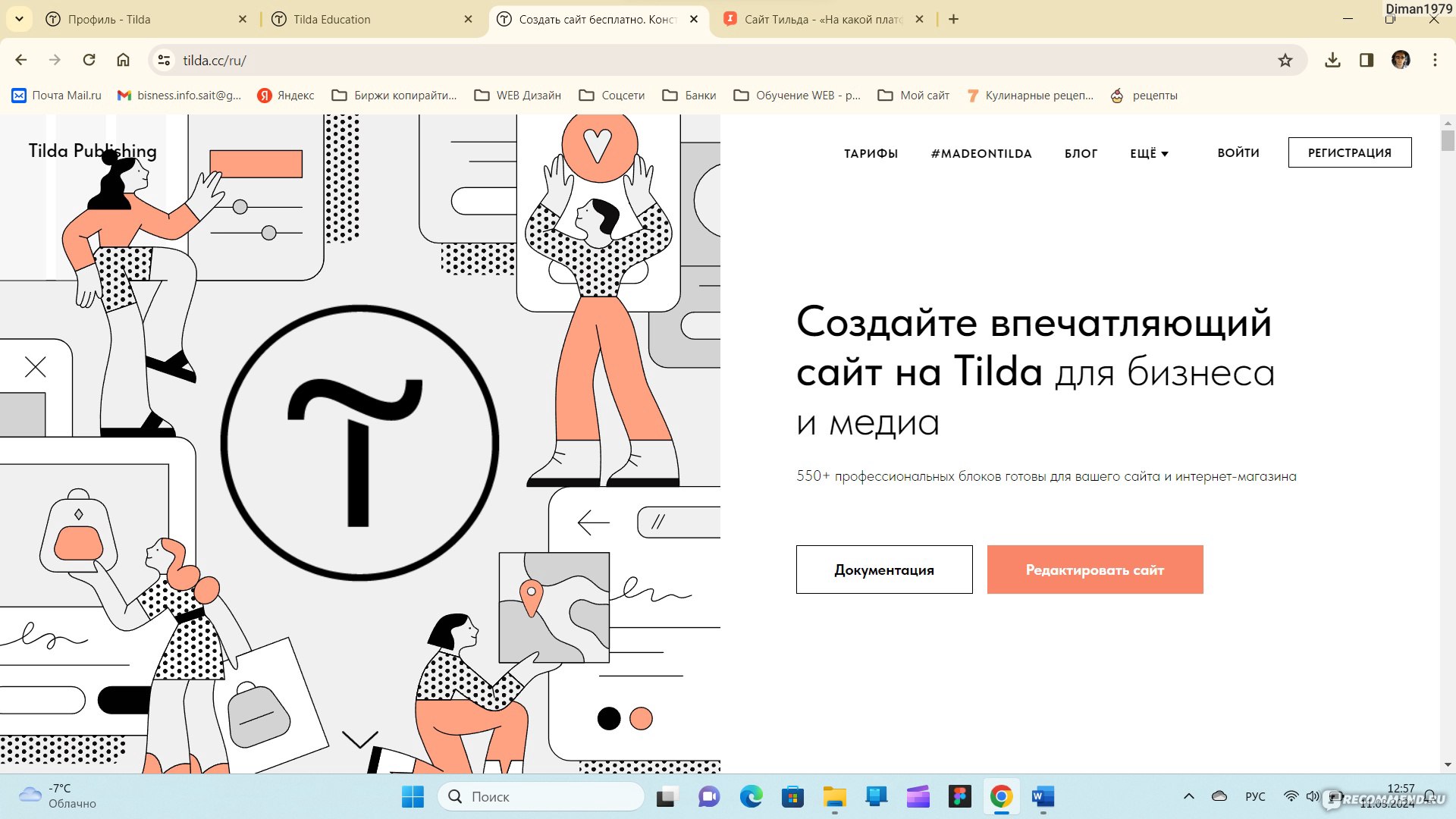
Task: Open Mail.ru email icon
Action: pyautogui.click(x=18, y=95)
